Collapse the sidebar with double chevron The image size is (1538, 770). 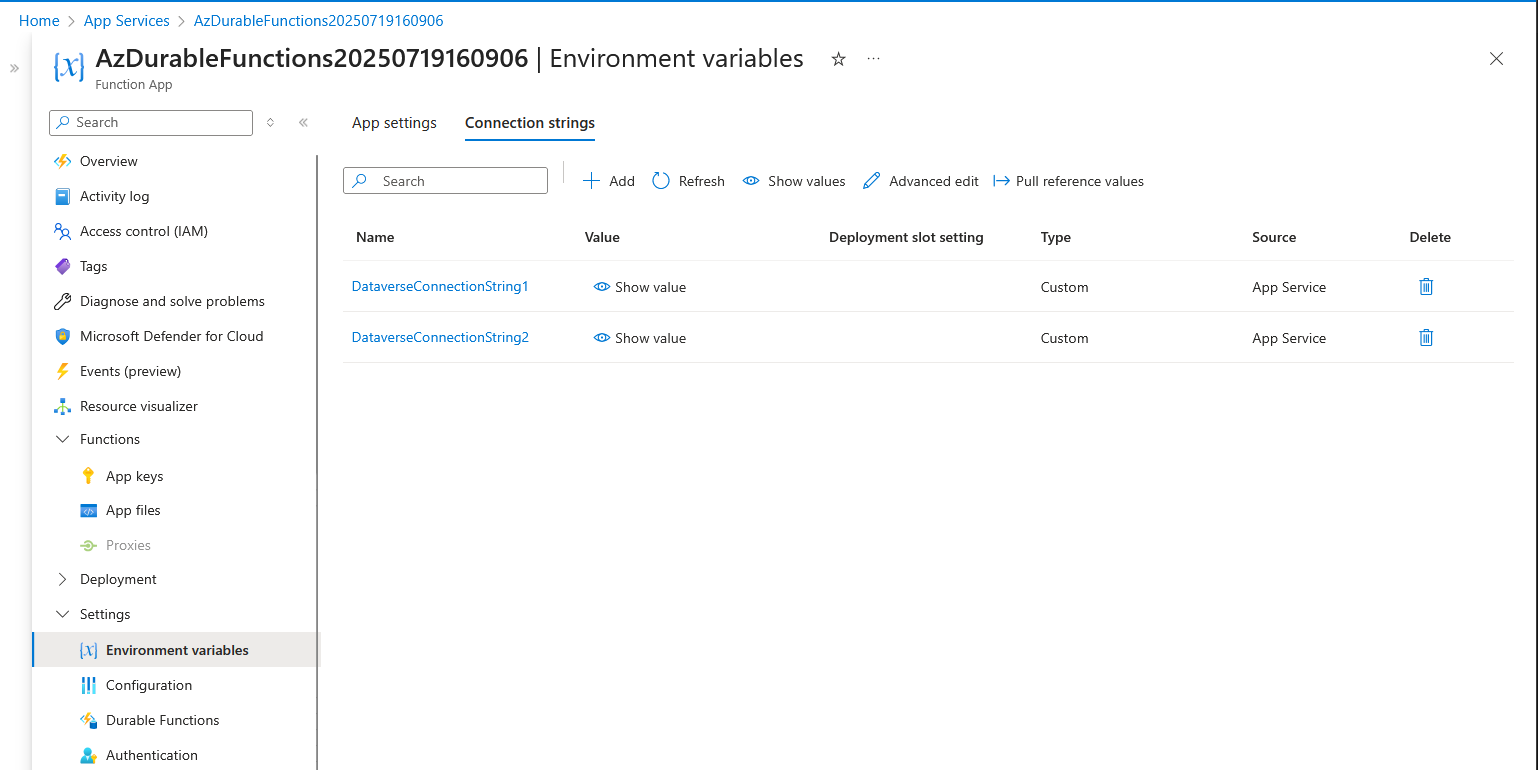303,122
